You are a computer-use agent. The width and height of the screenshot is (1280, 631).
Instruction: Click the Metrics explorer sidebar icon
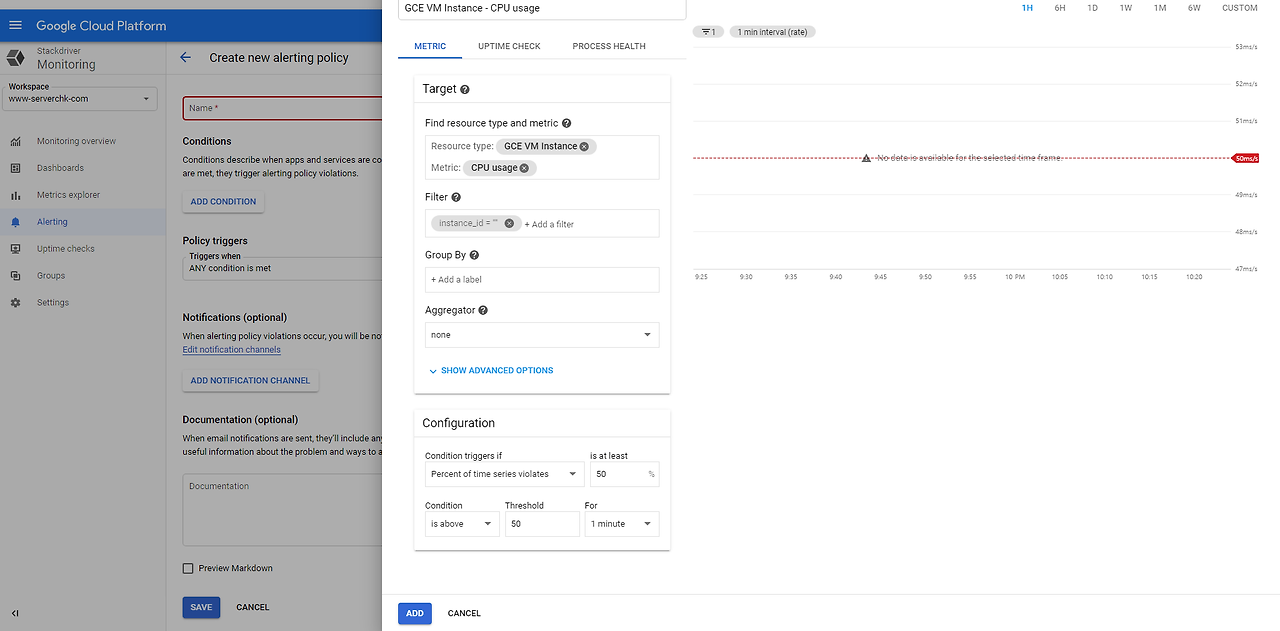(x=15, y=195)
